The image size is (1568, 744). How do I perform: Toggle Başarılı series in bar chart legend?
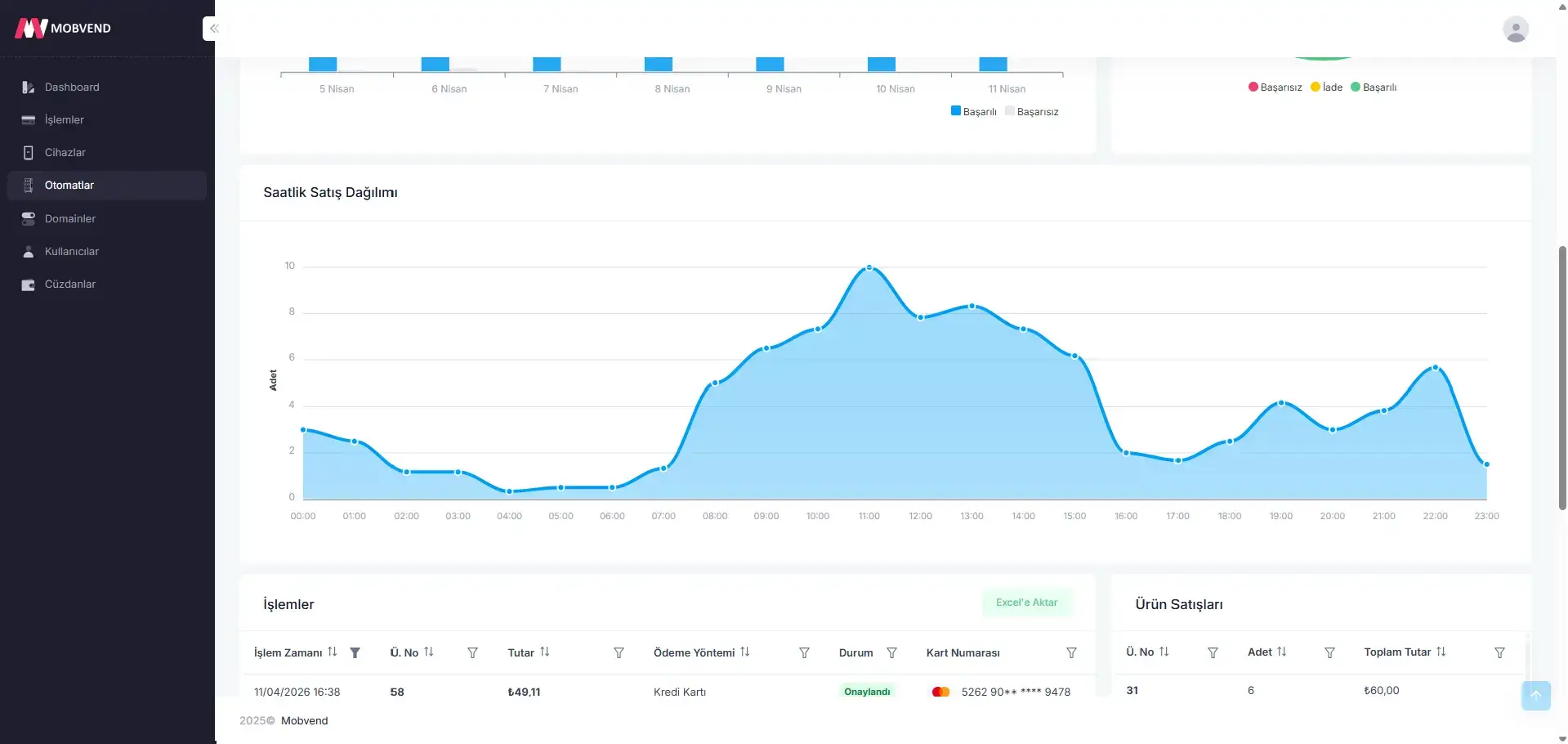(x=973, y=111)
